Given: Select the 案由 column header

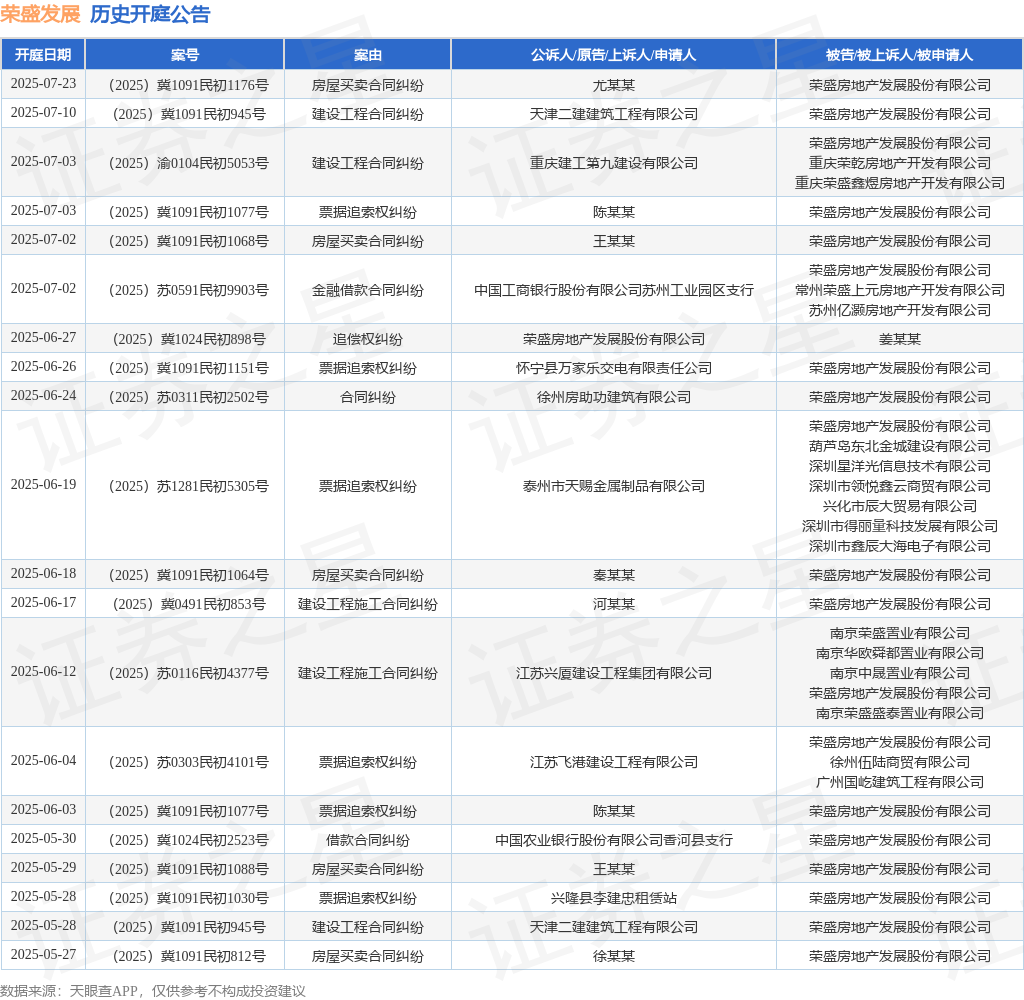Looking at the screenshot, I should click(x=368, y=55).
